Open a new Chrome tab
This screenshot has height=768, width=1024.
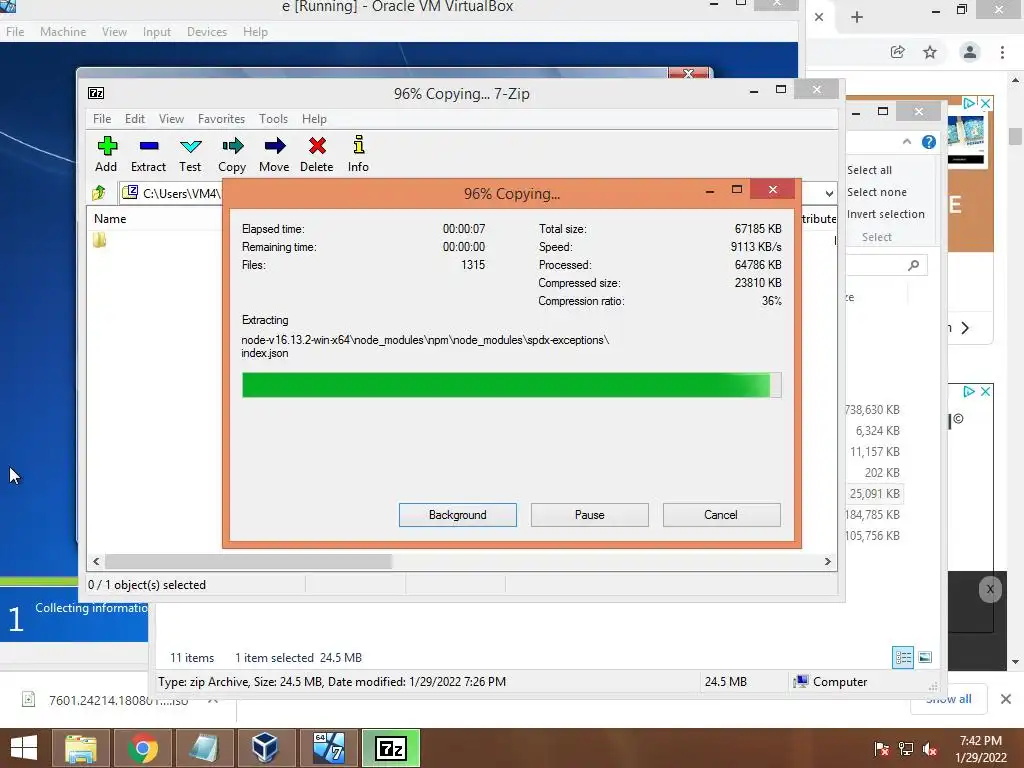pos(857,17)
